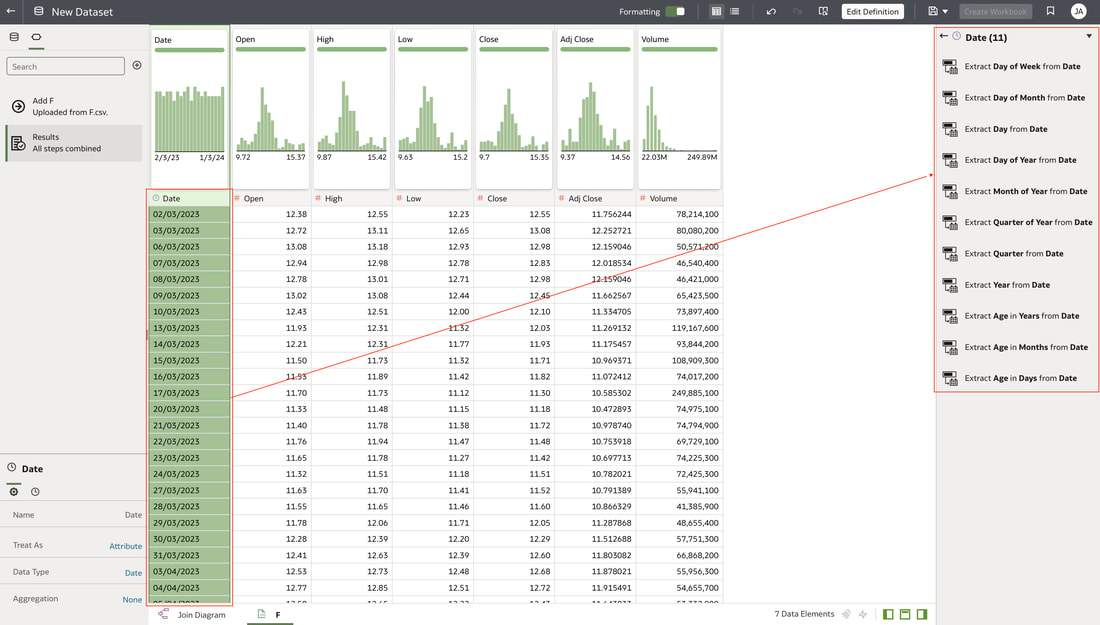
Task: Click icon beside Extract Age in Days
Action: pos(950,379)
